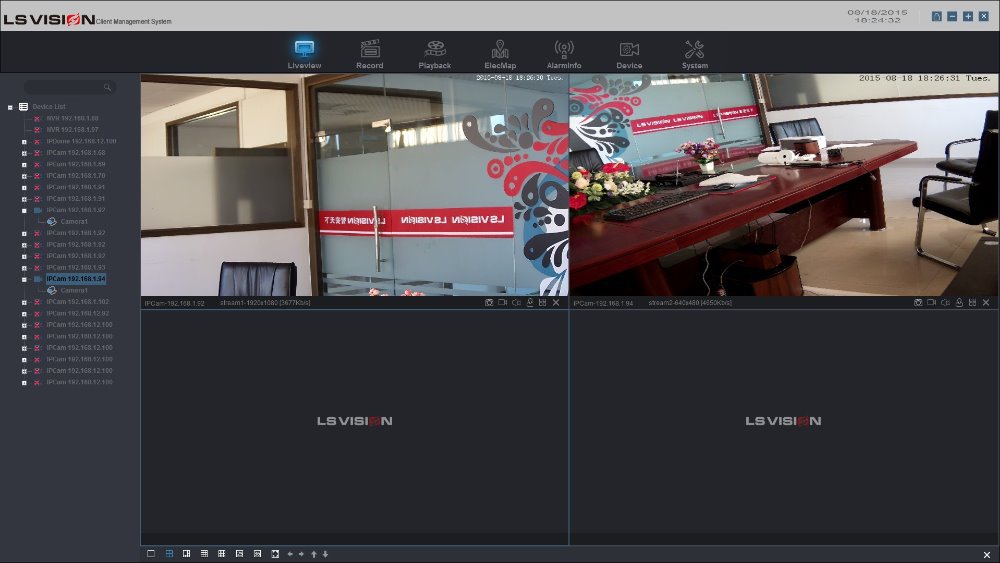Open the AlarmInfo tab
This screenshot has height=563, width=1000.
(564, 54)
